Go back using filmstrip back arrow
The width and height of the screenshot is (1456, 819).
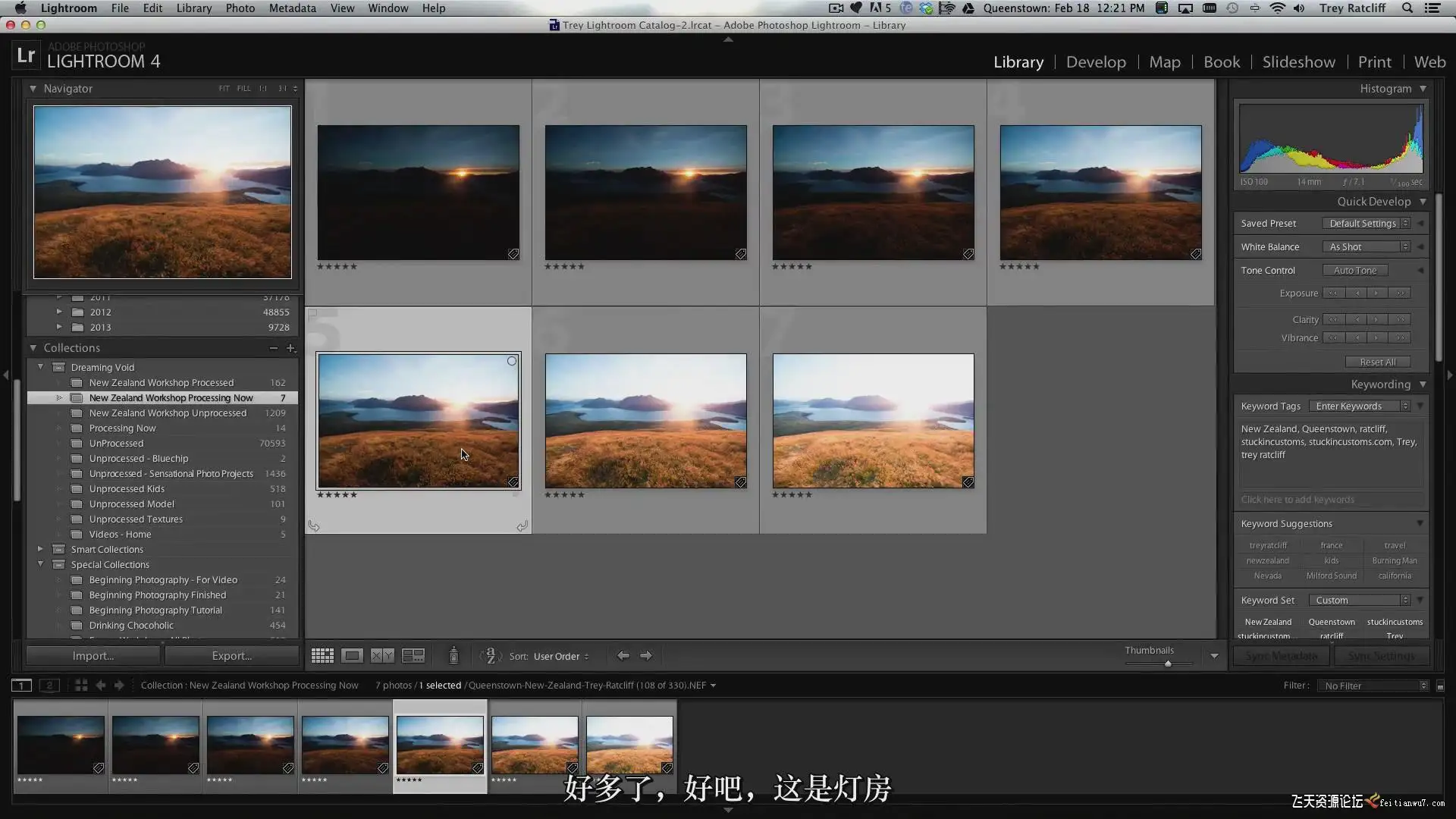click(x=100, y=686)
